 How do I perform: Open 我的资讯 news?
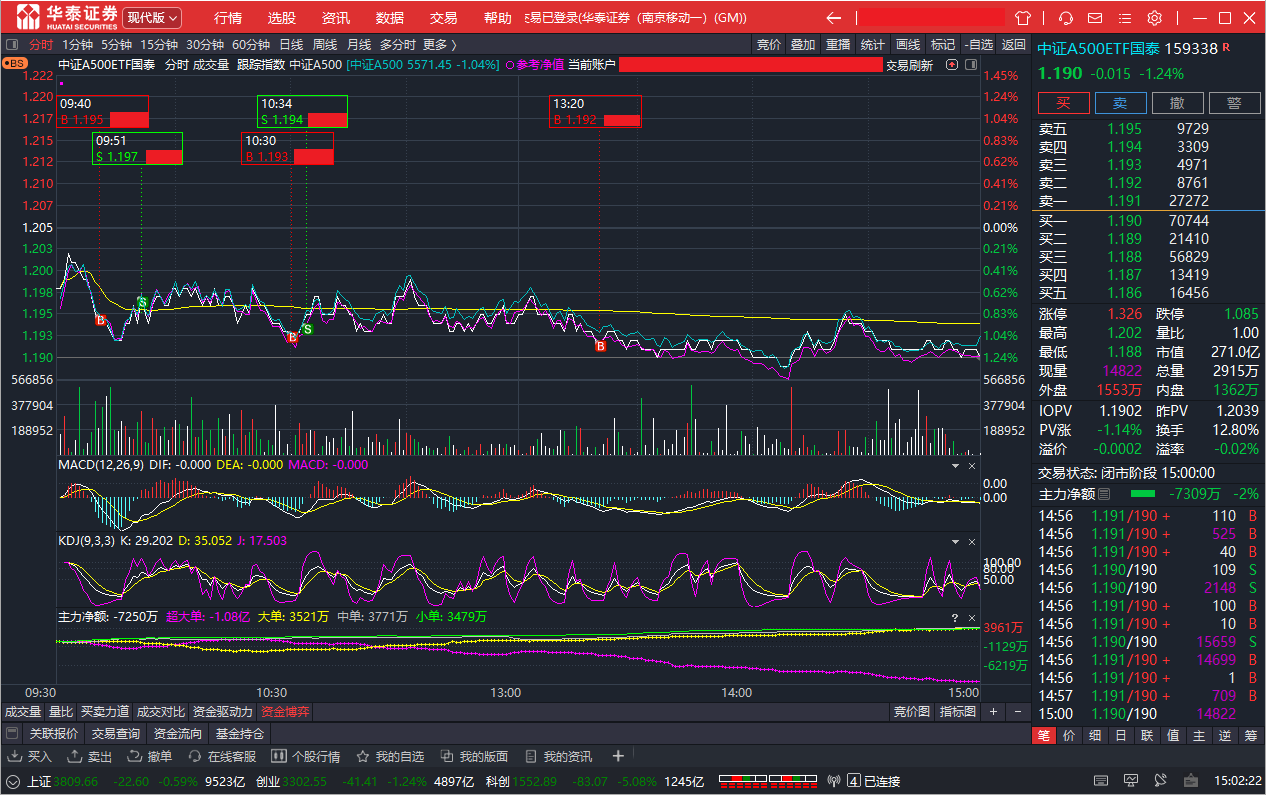click(559, 756)
